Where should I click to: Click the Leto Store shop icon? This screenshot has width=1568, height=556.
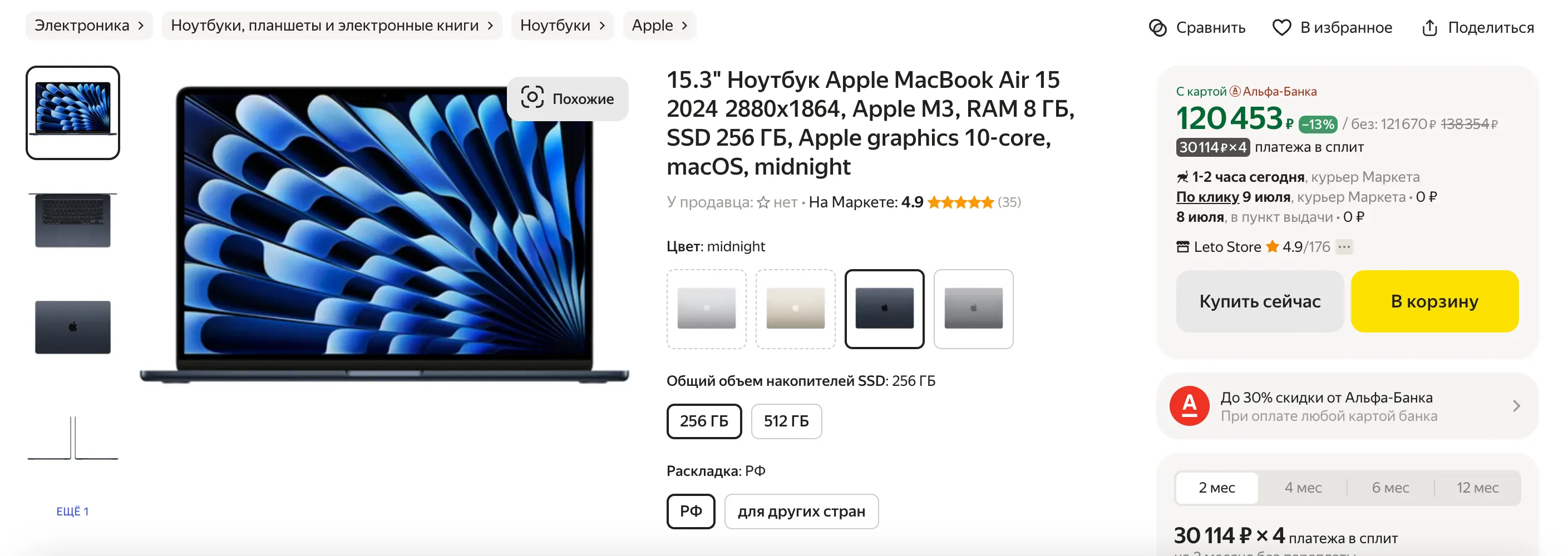tap(1182, 246)
